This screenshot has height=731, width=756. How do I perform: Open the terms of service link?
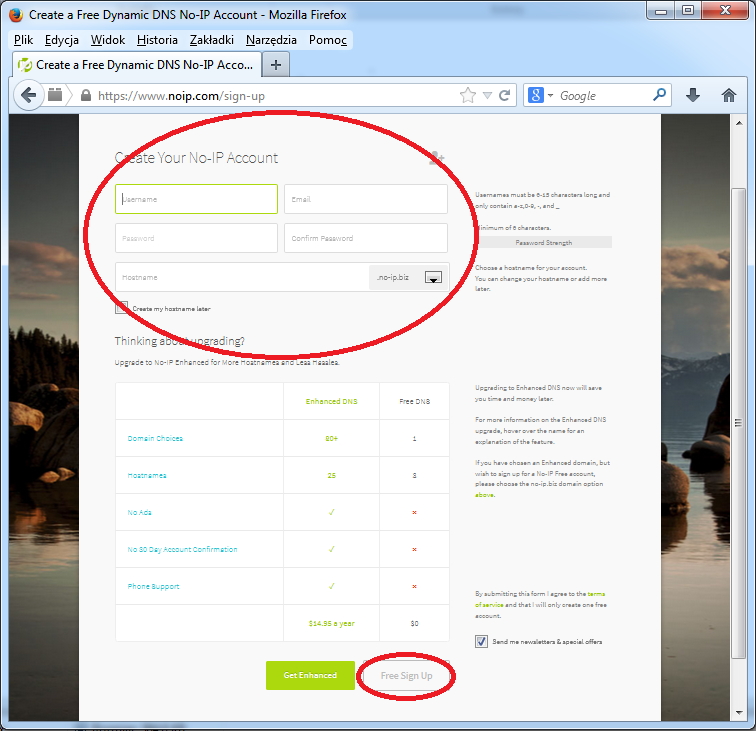[540, 599]
